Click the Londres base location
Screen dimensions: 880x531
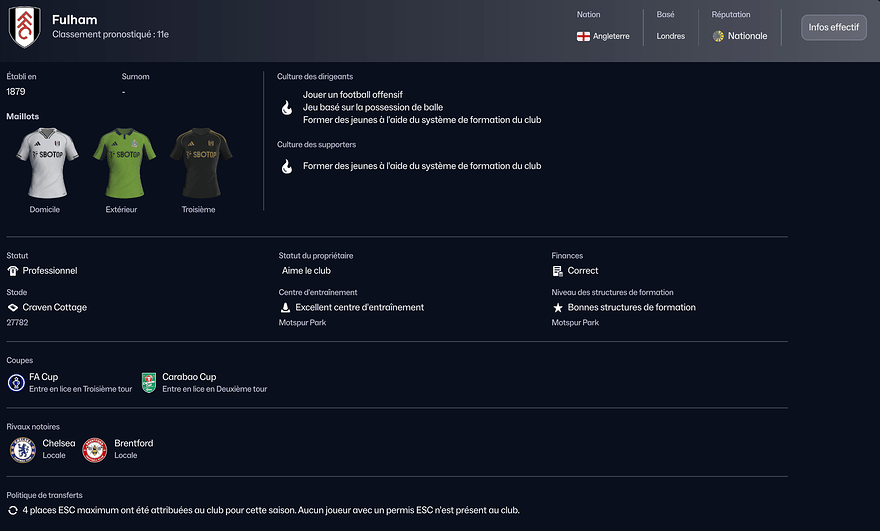coord(671,36)
